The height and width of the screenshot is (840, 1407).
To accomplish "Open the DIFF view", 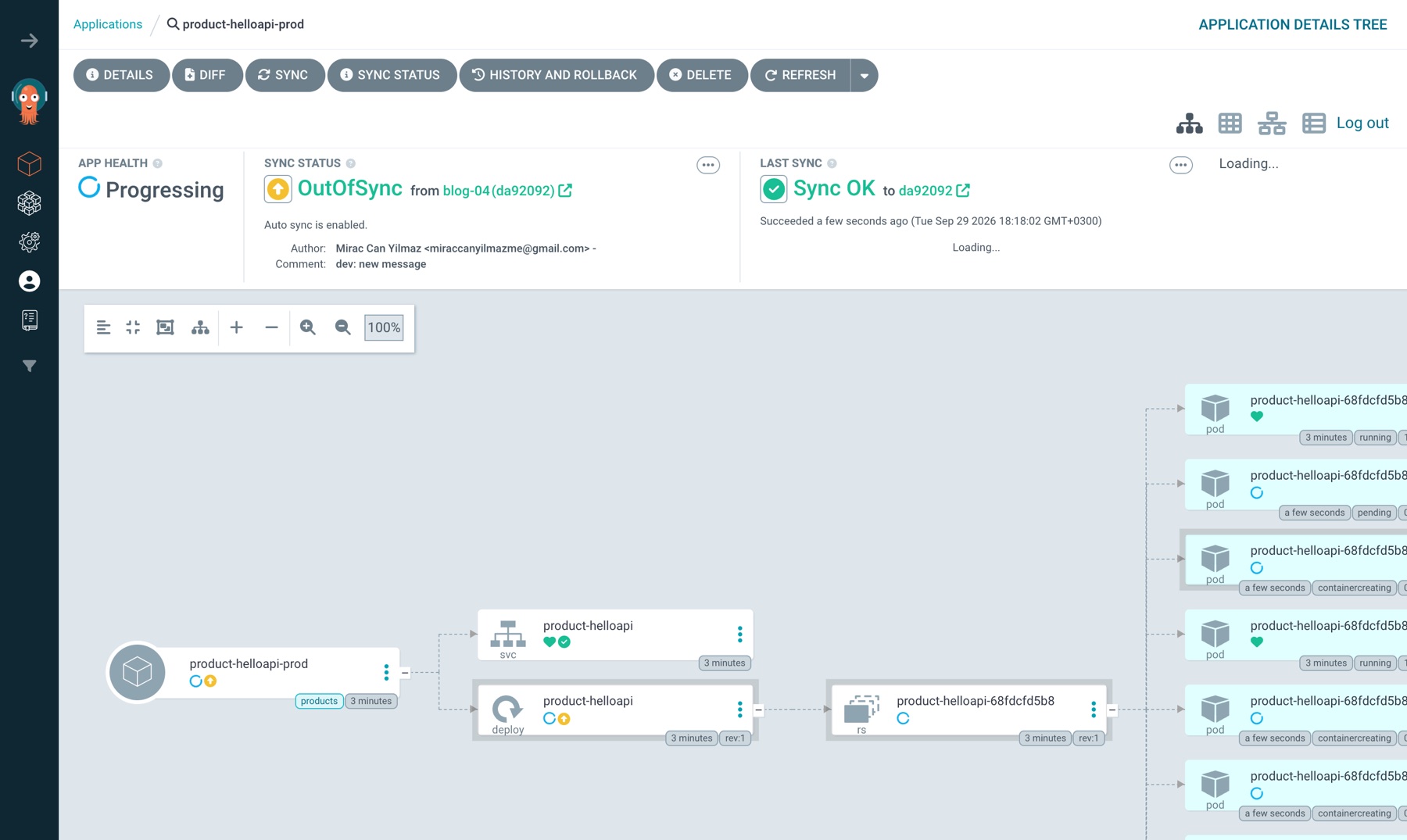I will point(207,75).
